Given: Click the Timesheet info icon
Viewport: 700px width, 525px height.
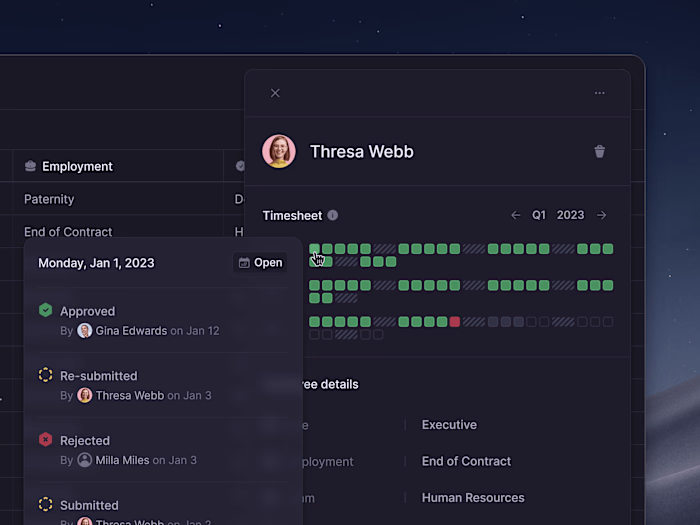Looking at the screenshot, I should tap(333, 215).
